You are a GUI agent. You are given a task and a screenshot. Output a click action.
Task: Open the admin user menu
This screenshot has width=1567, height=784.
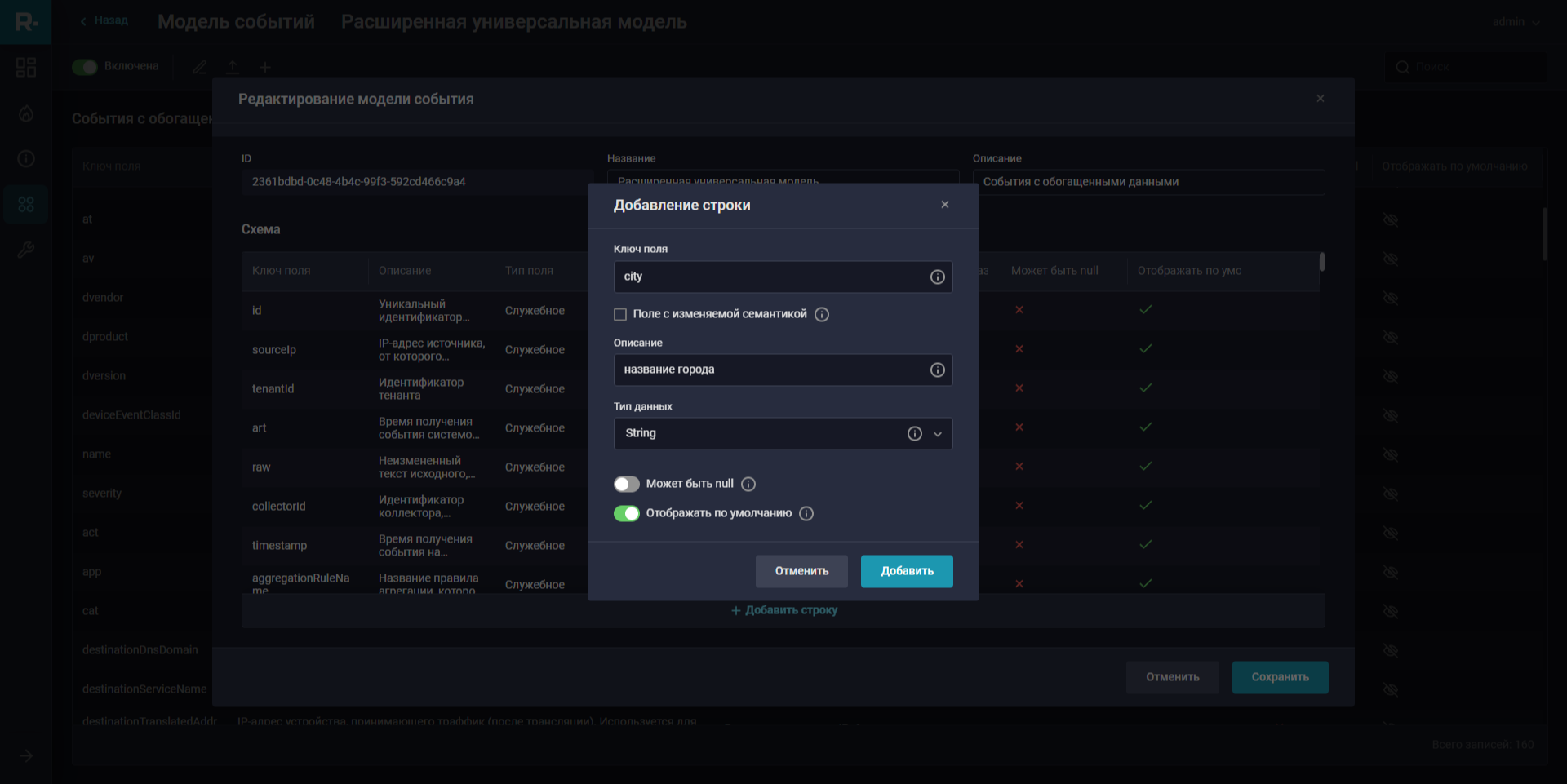coord(1516,22)
